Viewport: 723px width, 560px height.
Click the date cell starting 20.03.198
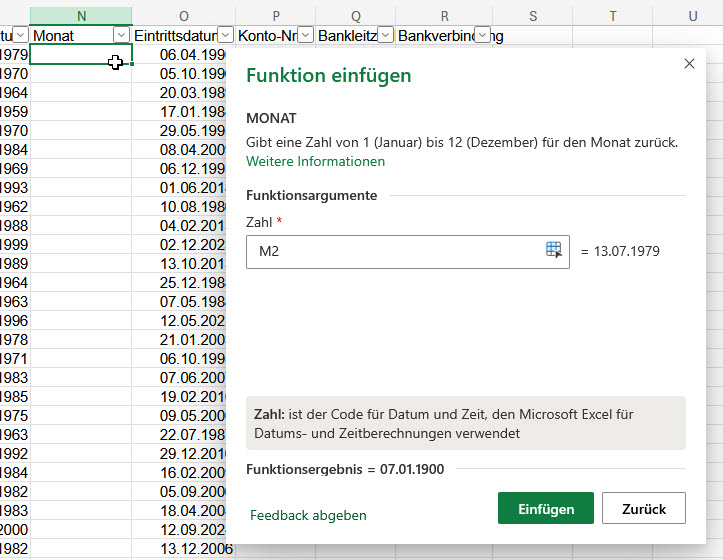180,92
